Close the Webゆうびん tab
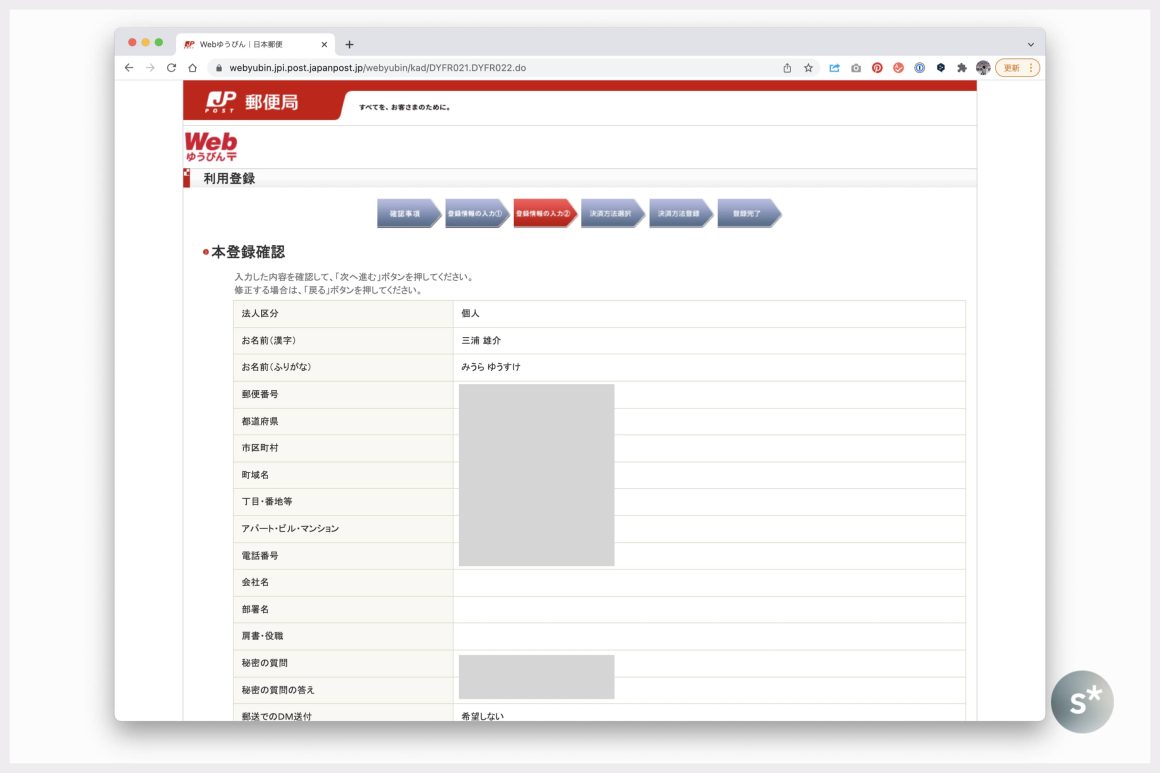 point(324,44)
